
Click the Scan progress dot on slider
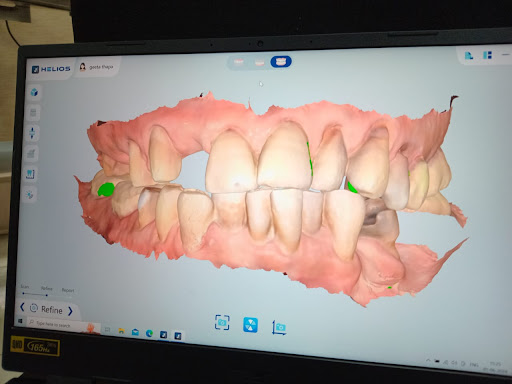click(x=23, y=293)
